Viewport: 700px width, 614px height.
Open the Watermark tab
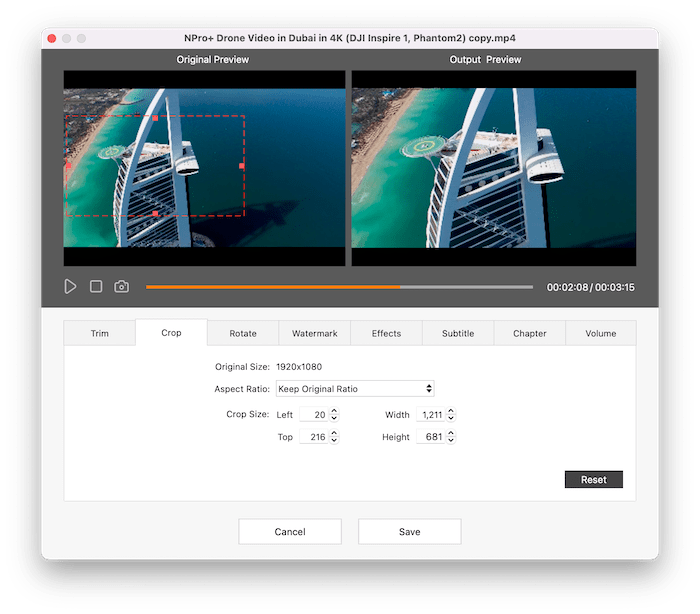pos(314,333)
